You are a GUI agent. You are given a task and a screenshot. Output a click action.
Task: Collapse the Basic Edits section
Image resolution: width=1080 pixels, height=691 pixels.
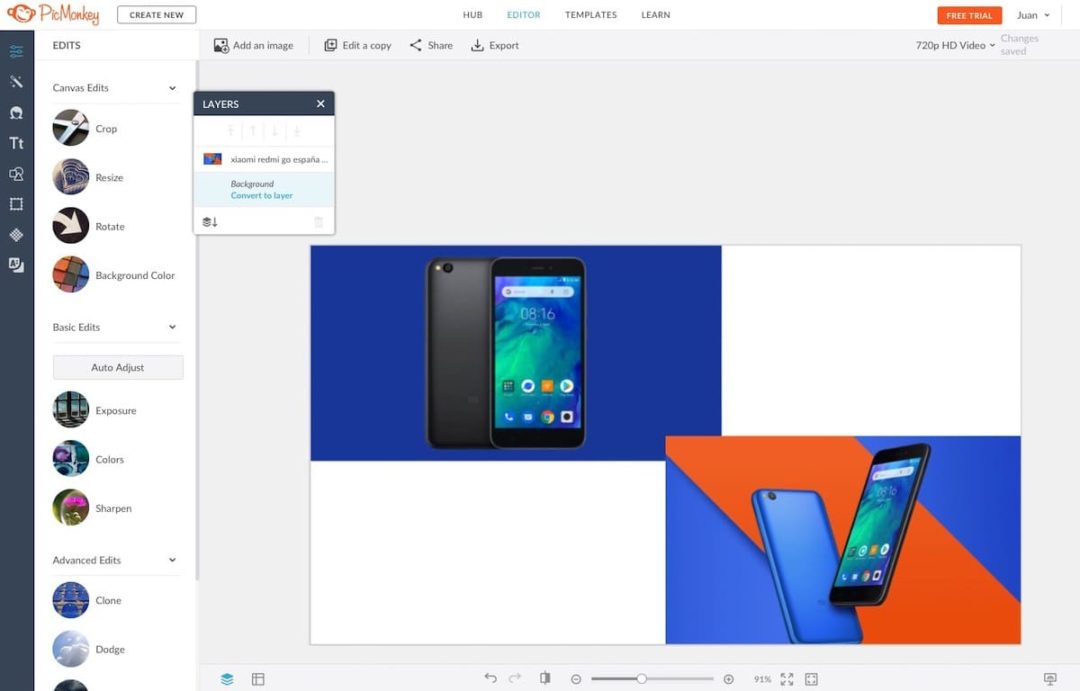click(172, 327)
